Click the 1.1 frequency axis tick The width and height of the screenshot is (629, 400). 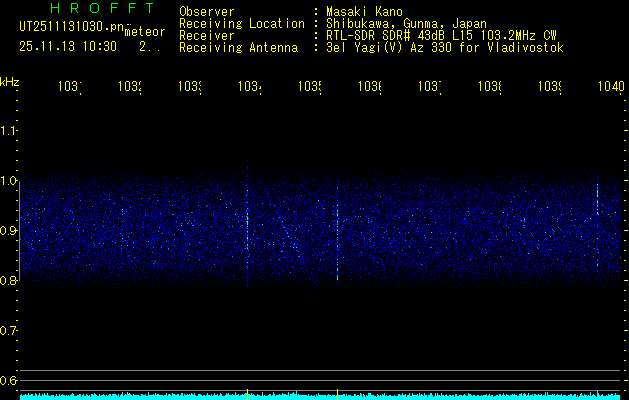pos(9,131)
